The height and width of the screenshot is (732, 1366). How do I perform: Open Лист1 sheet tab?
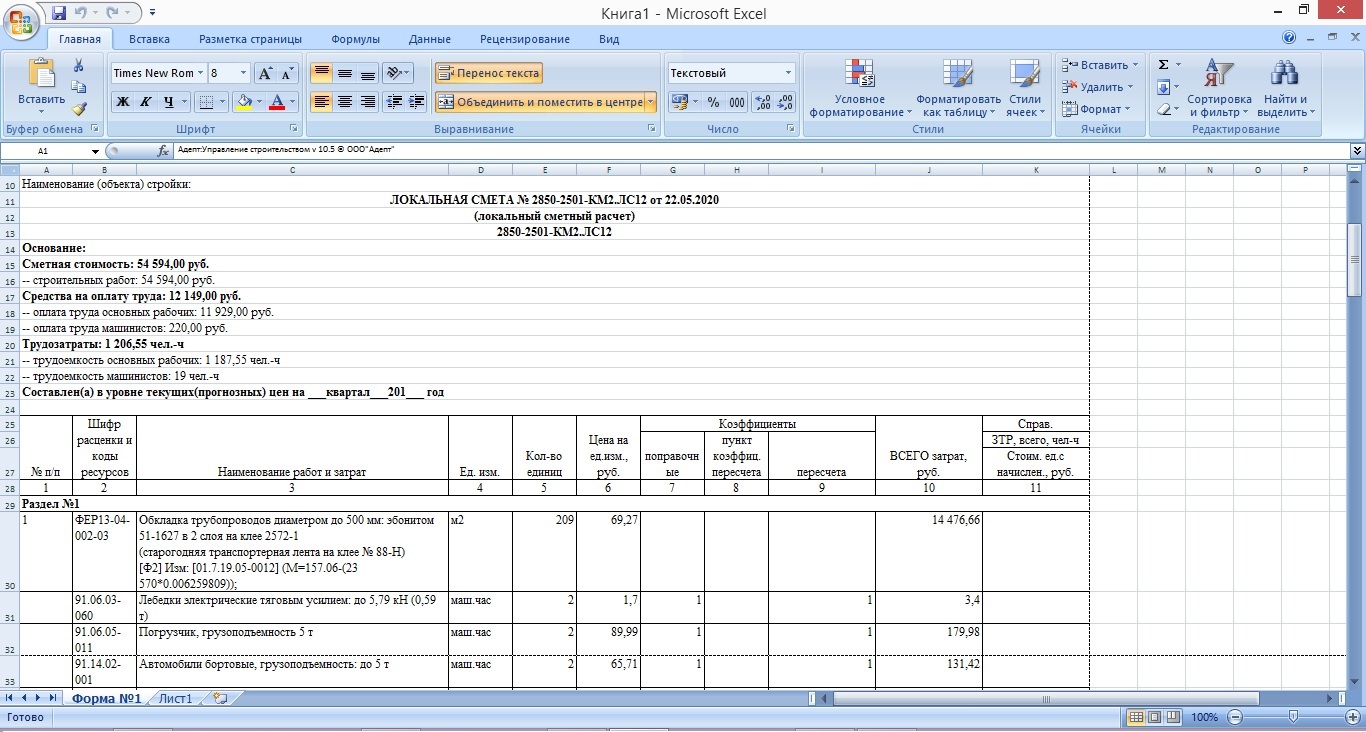click(x=176, y=698)
